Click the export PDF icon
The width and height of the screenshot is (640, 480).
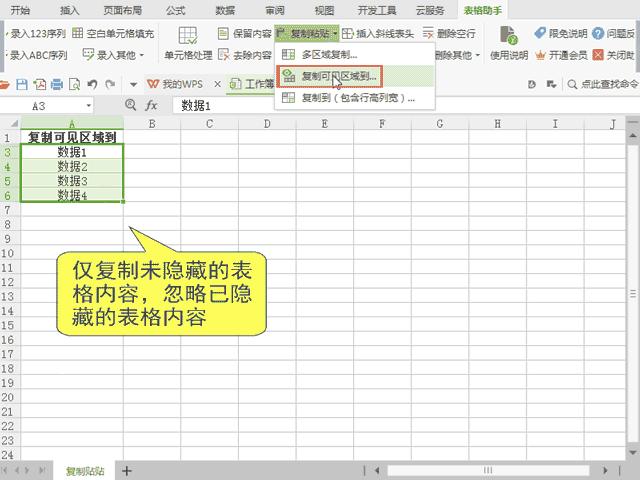[40, 84]
